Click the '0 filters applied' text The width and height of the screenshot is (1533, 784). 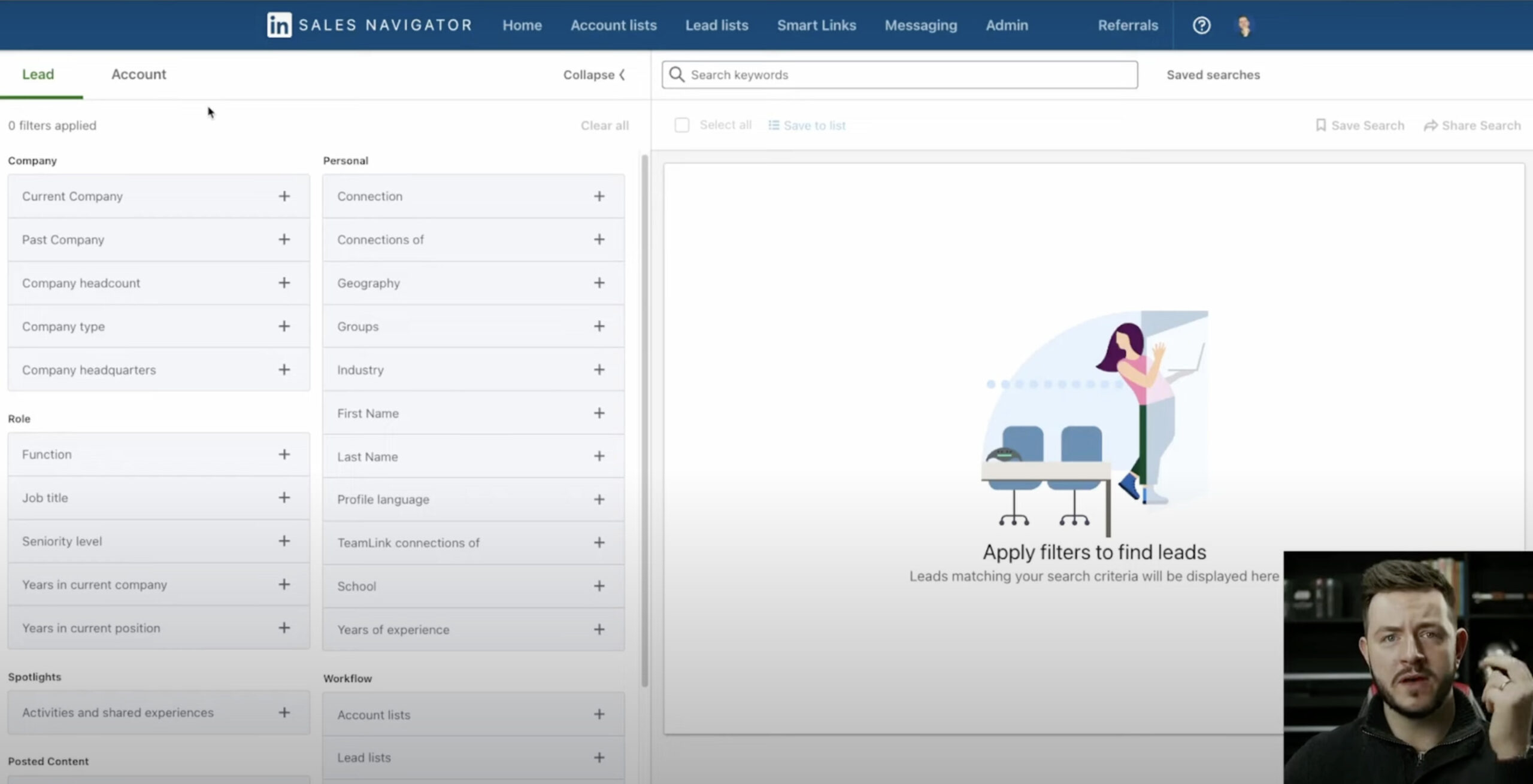pyautogui.click(x=52, y=126)
